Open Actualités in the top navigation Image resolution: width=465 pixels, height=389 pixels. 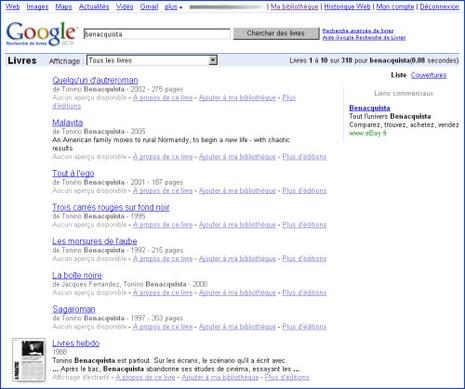[94, 6]
